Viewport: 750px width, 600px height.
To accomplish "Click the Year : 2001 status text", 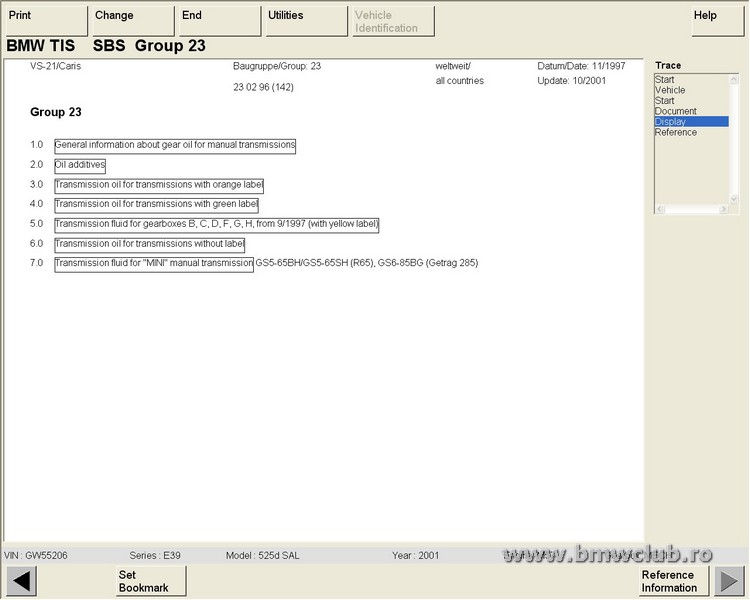I will (415, 556).
